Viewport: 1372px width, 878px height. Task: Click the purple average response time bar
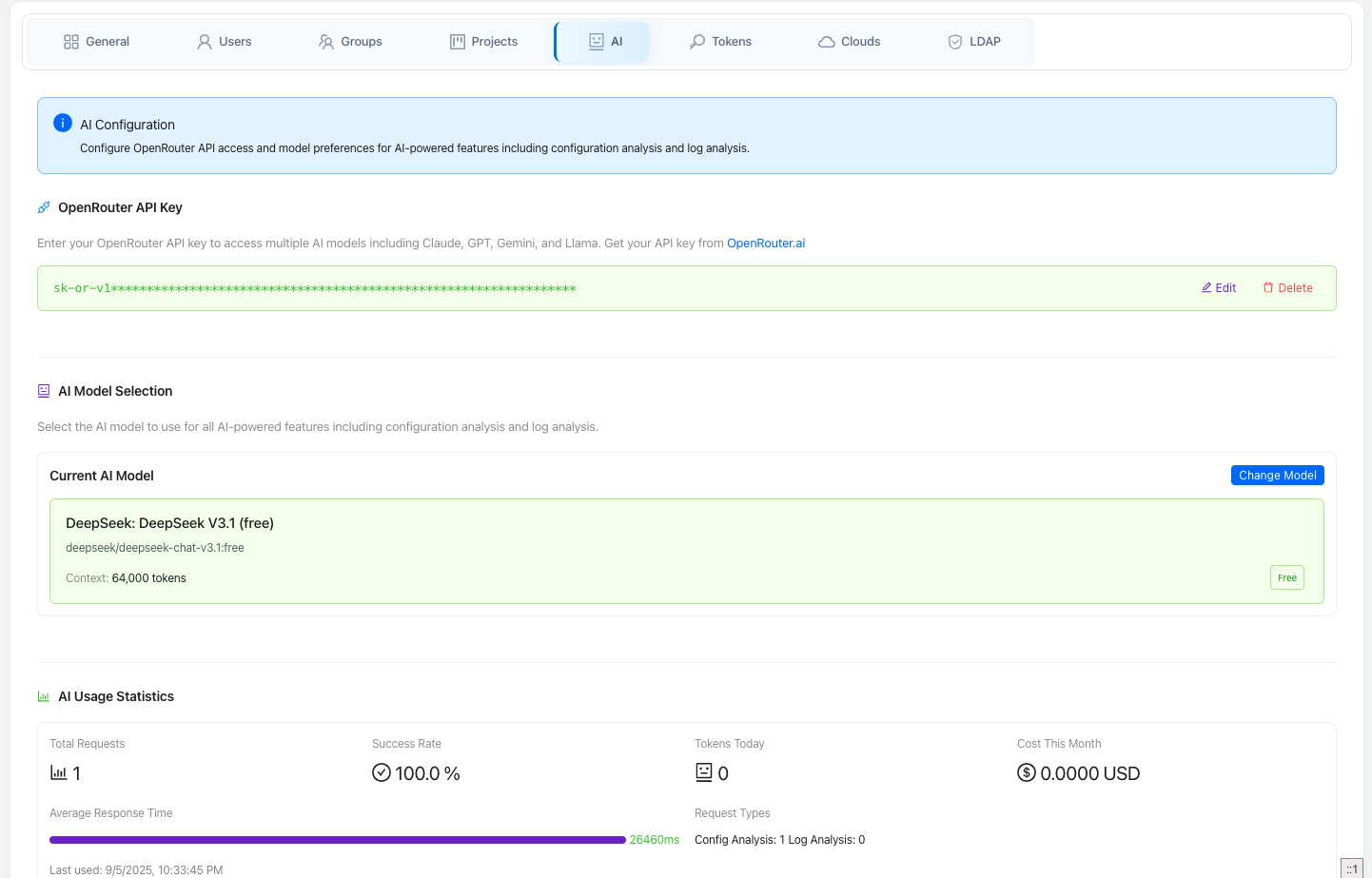click(338, 840)
